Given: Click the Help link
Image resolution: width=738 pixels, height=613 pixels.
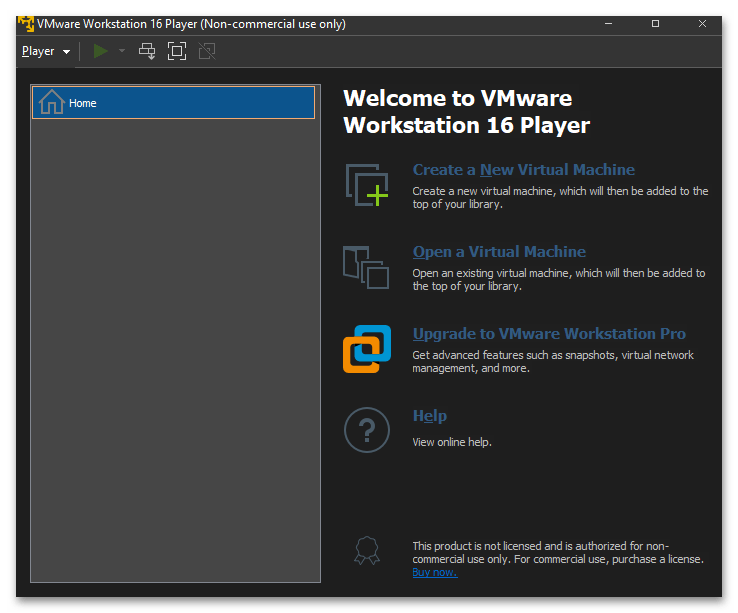Looking at the screenshot, I should (x=430, y=416).
